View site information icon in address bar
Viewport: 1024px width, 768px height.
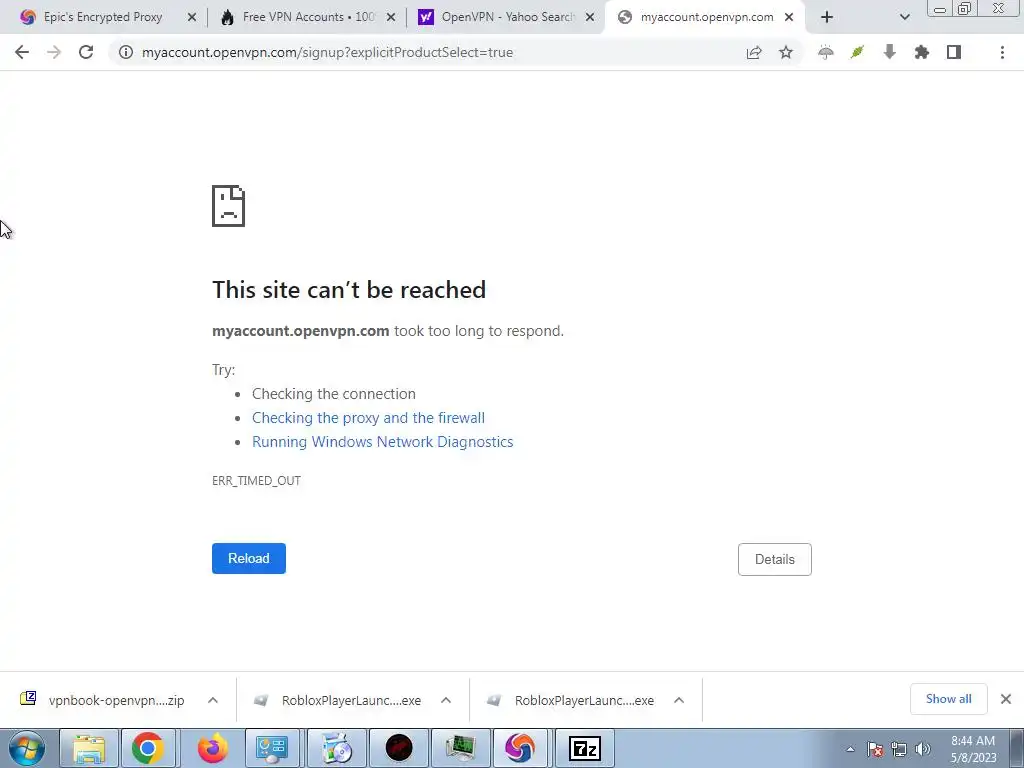point(126,52)
